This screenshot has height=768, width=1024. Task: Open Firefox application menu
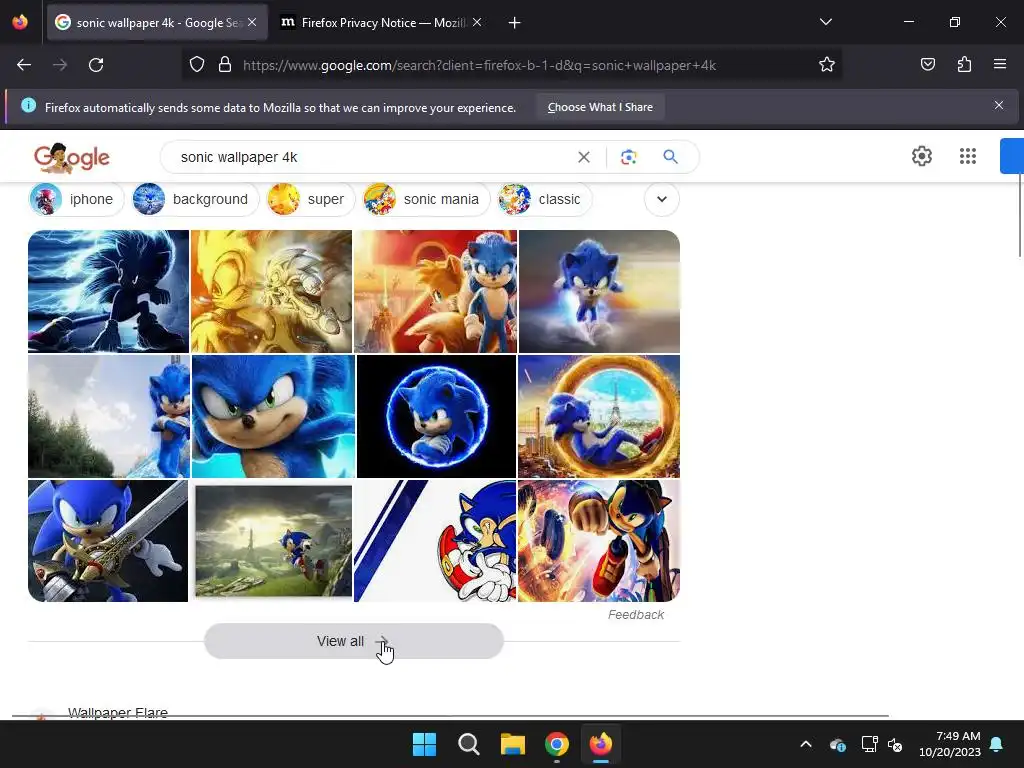coord(1000,64)
